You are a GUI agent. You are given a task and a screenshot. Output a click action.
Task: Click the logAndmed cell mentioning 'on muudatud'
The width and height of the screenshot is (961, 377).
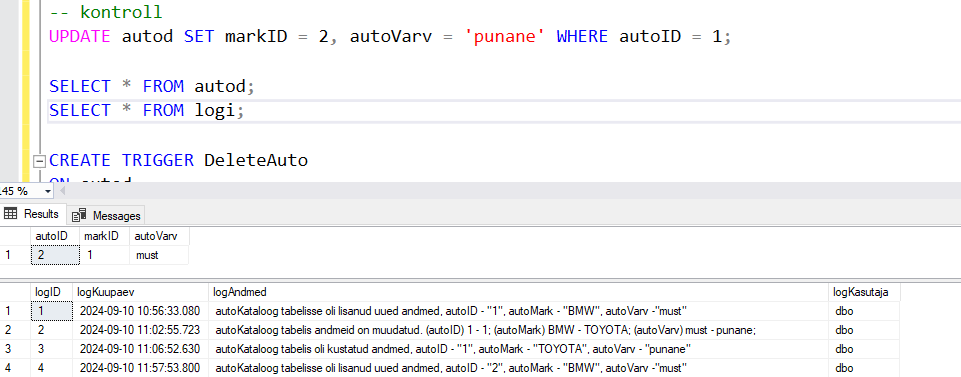[x=519, y=330]
